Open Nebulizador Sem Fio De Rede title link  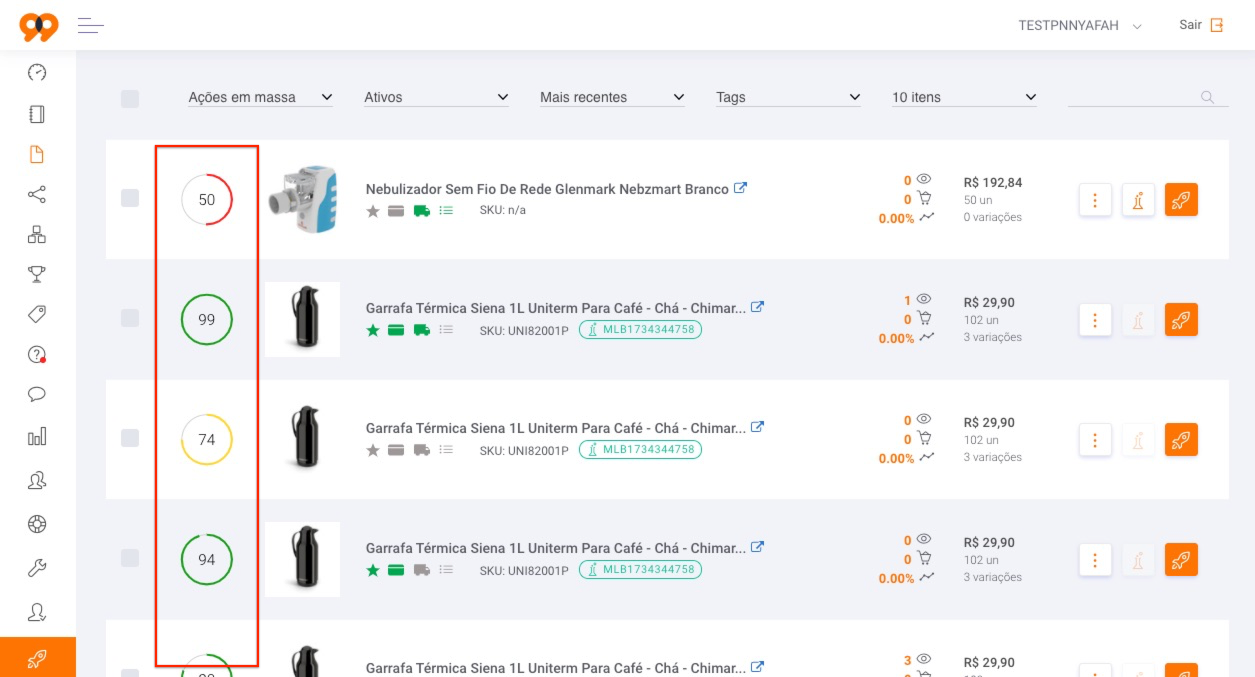[547, 189]
